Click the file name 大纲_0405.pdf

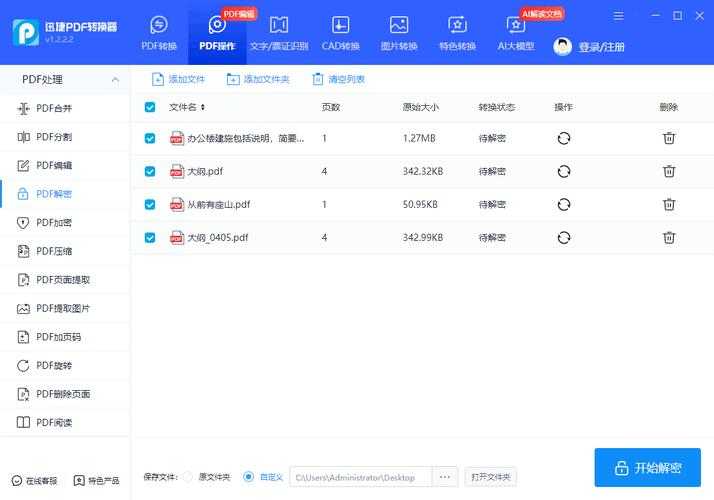click(218, 237)
